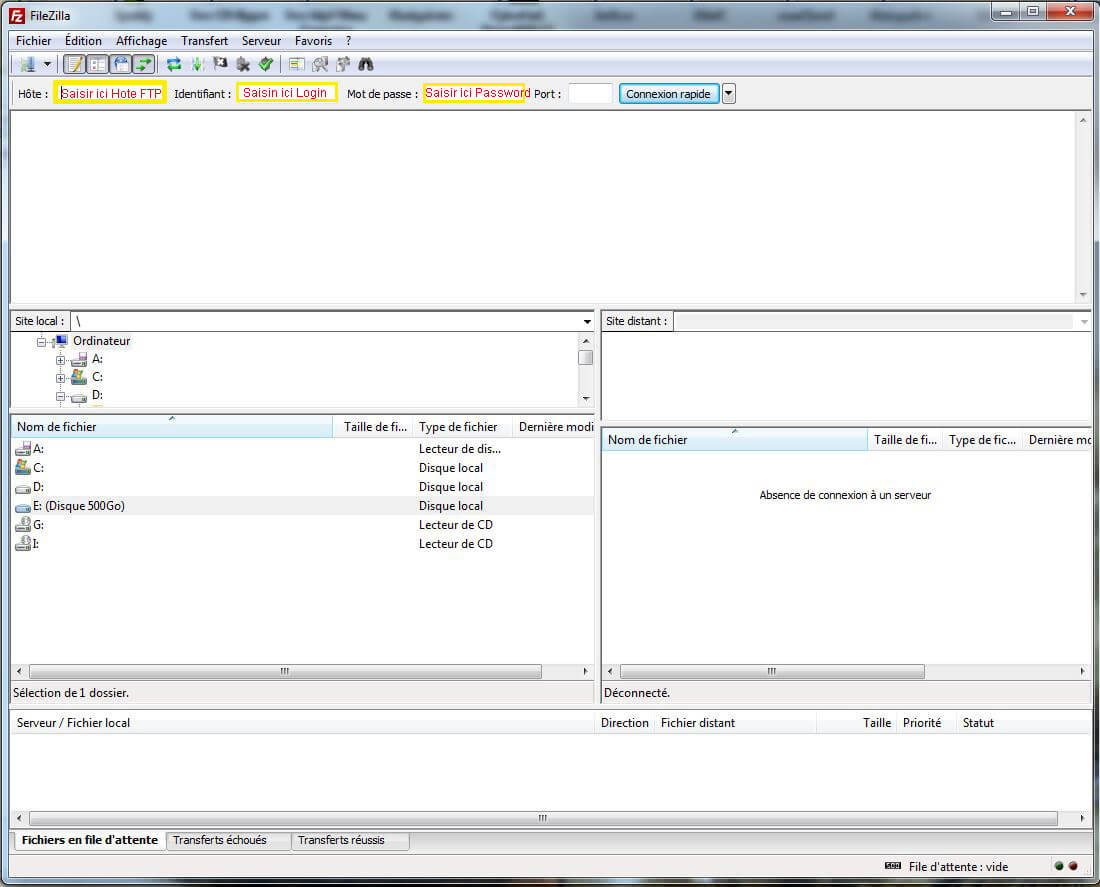Sort remote list by Nom de fichier
Screen dimensions: 1100x887
735,440
